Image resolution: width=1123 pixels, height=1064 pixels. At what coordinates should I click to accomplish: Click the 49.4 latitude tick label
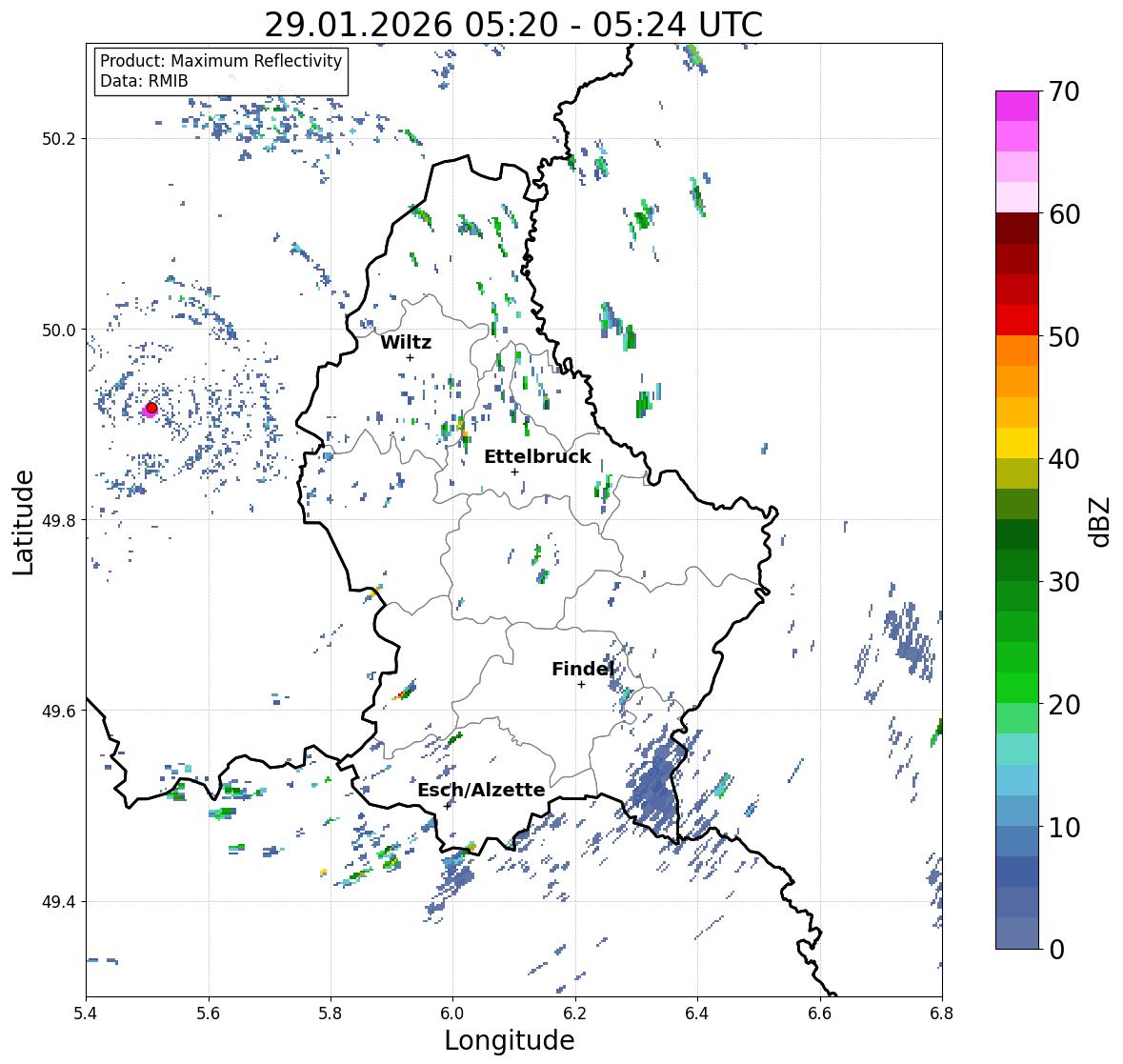click(59, 902)
